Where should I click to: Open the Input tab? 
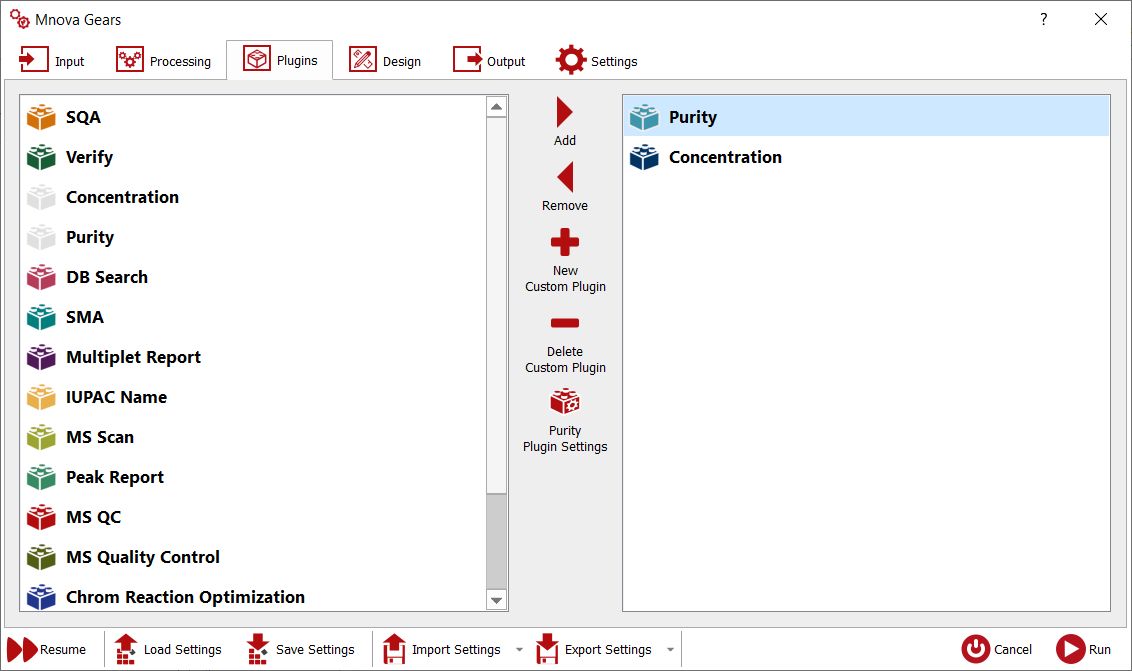click(x=51, y=61)
